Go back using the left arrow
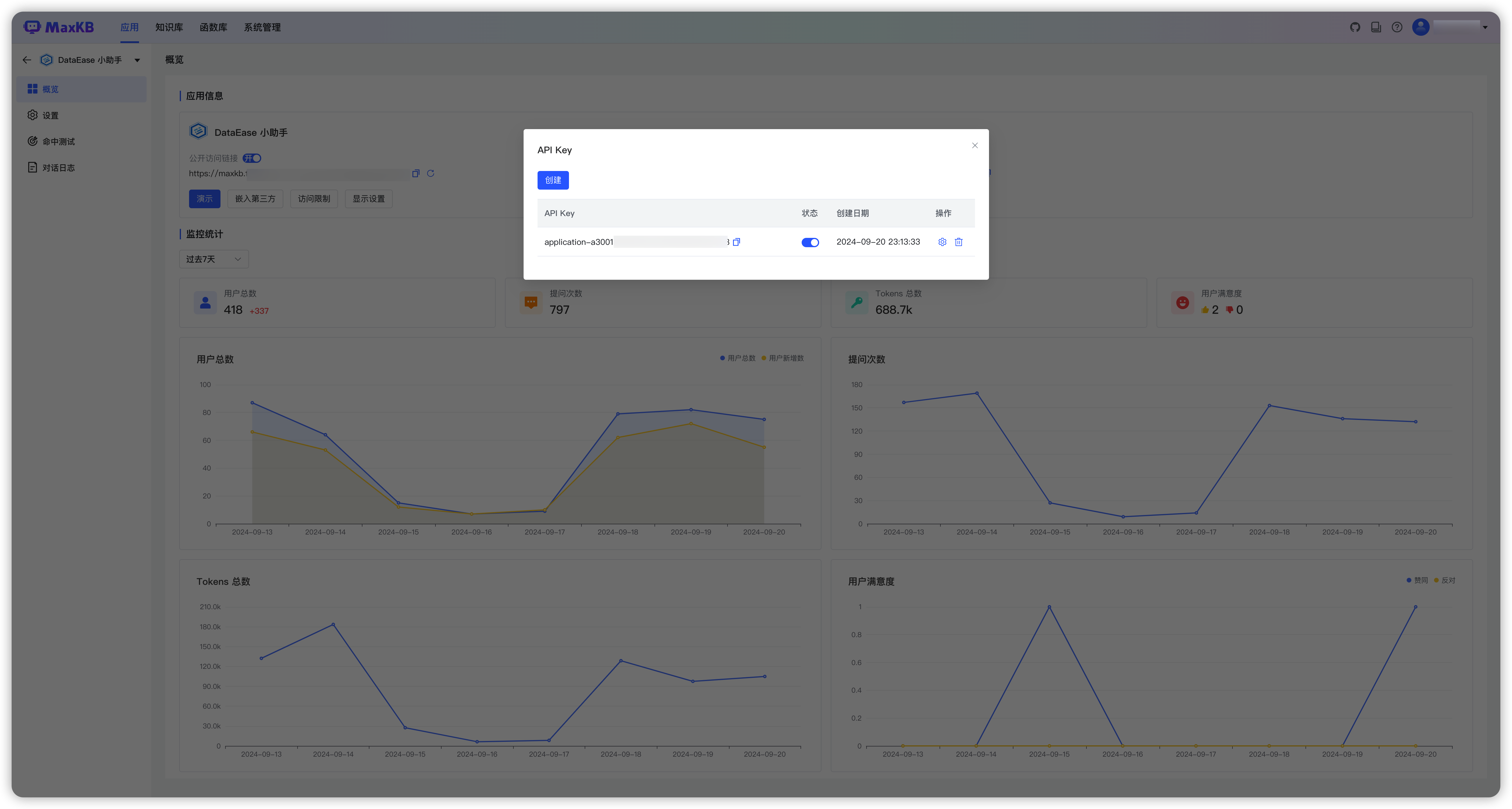This screenshot has height=809, width=1512. 26,60
